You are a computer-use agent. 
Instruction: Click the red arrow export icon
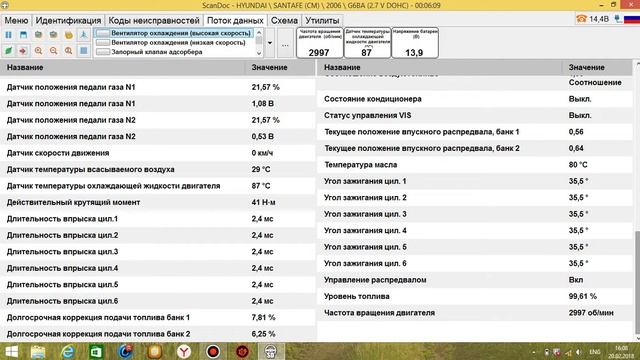coord(23,51)
